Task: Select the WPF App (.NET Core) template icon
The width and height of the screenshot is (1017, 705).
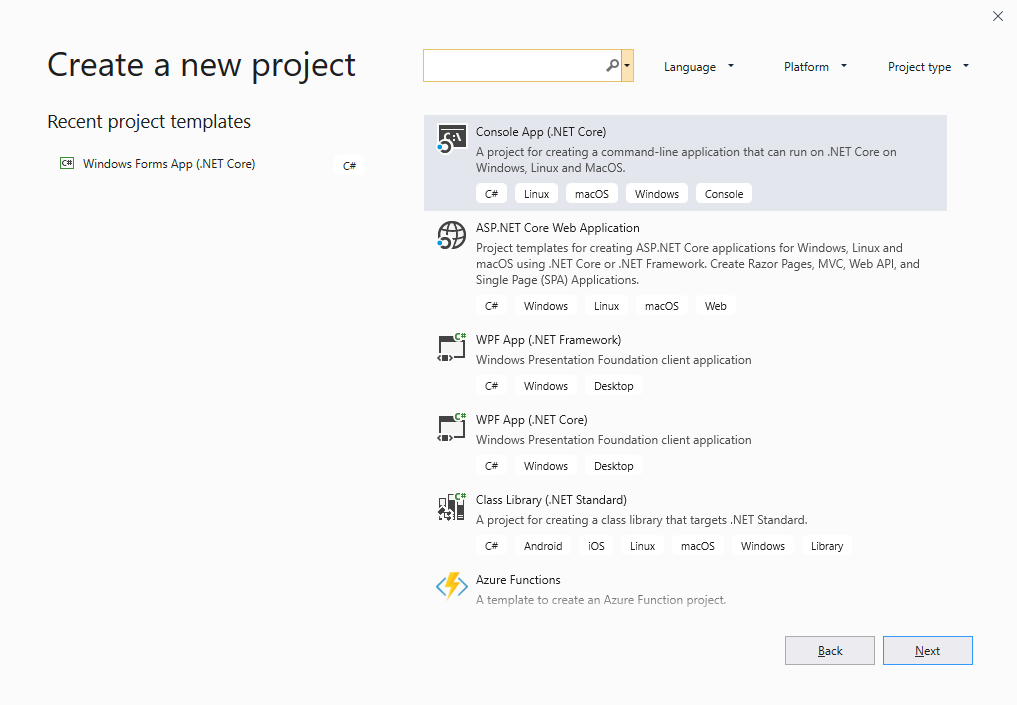Action: (x=451, y=427)
